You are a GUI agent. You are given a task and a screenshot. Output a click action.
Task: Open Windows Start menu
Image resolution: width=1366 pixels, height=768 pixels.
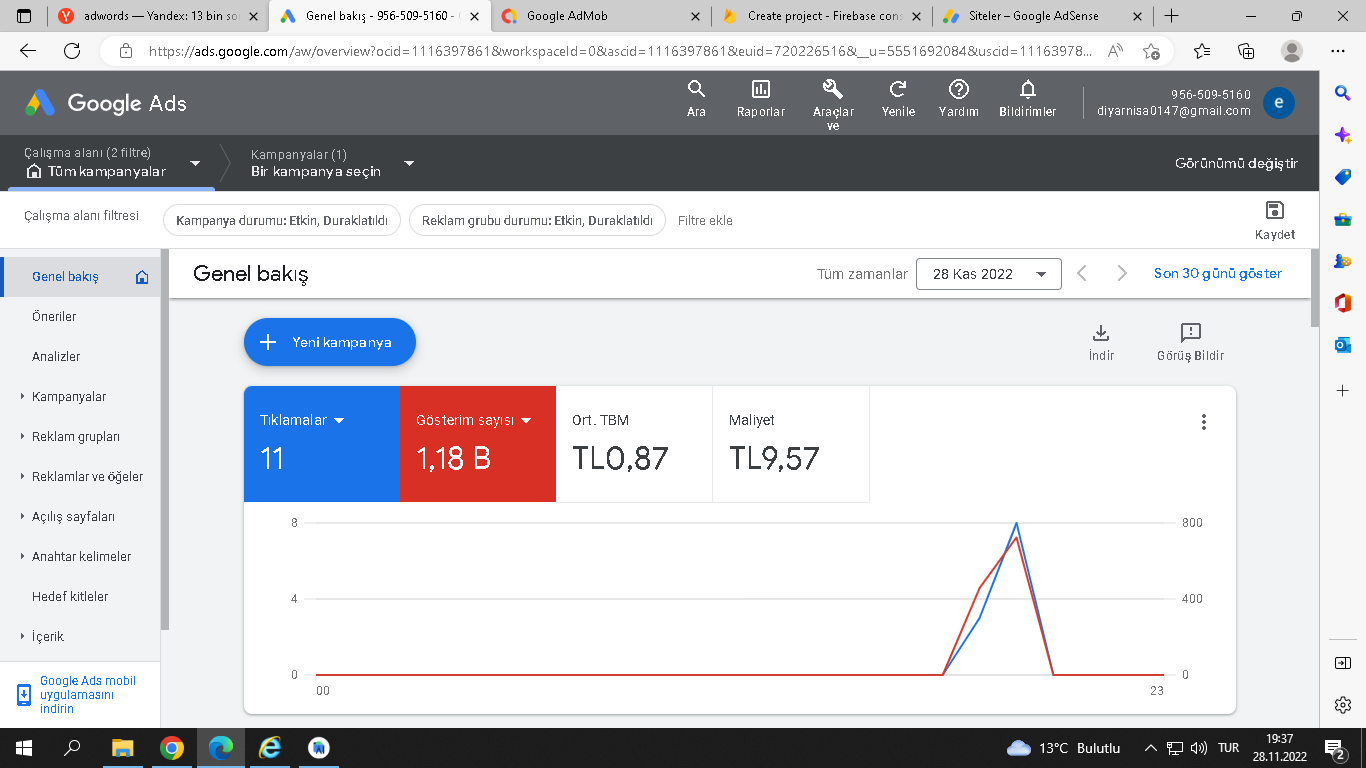[24, 748]
